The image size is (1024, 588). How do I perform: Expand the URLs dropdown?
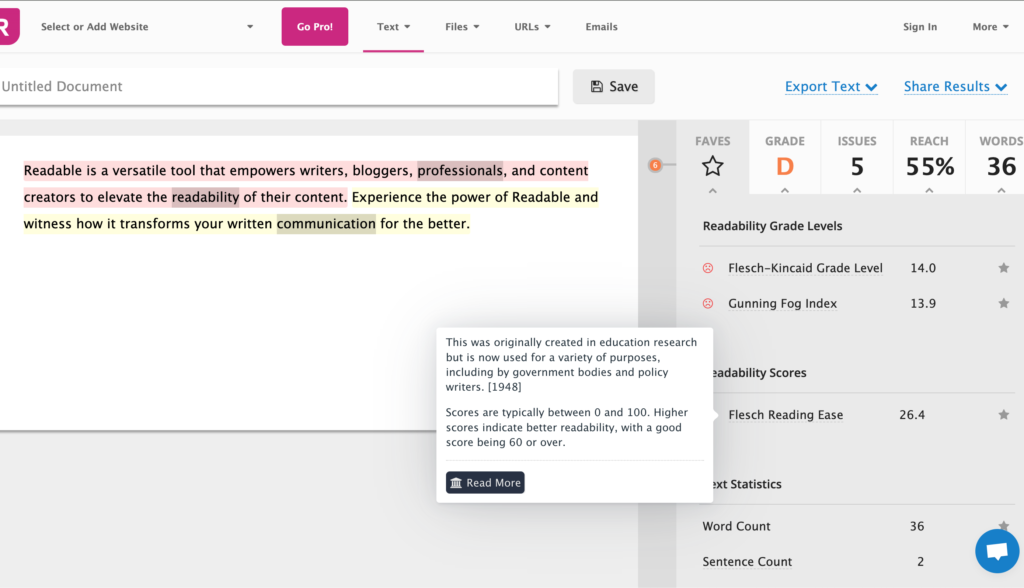(531, 27)
